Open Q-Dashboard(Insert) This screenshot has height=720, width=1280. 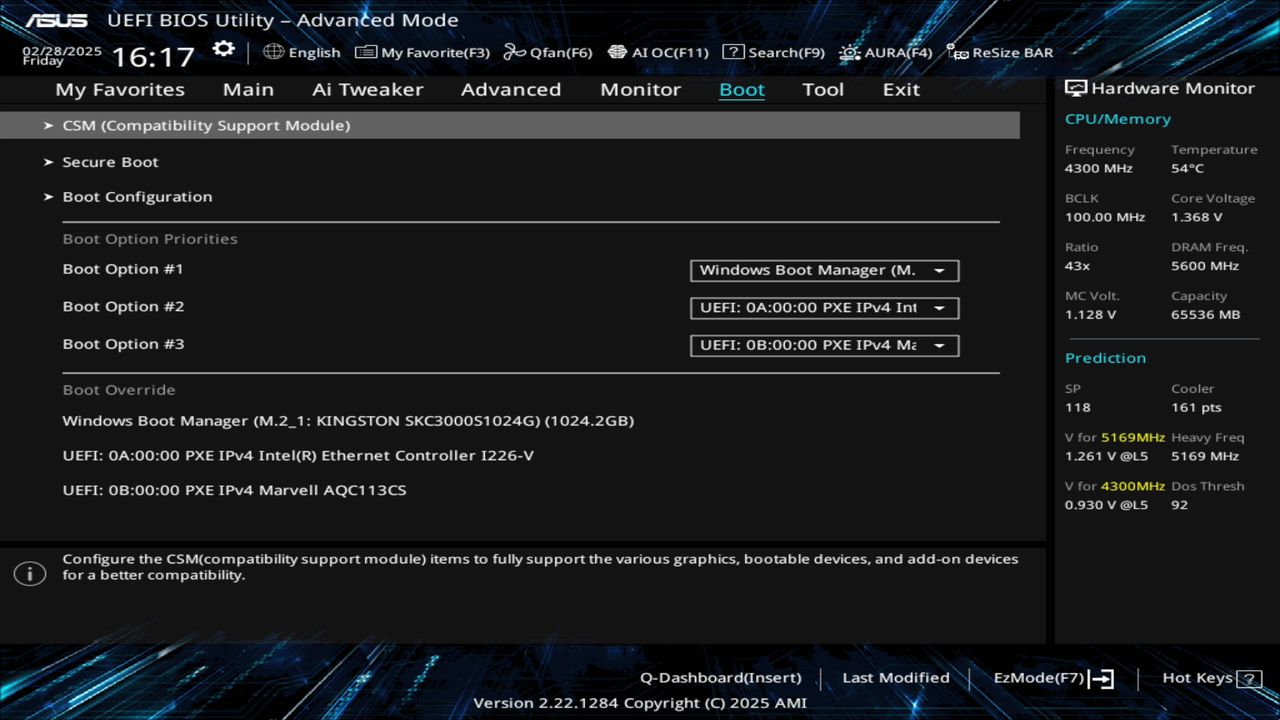click(x=720, y=678)
